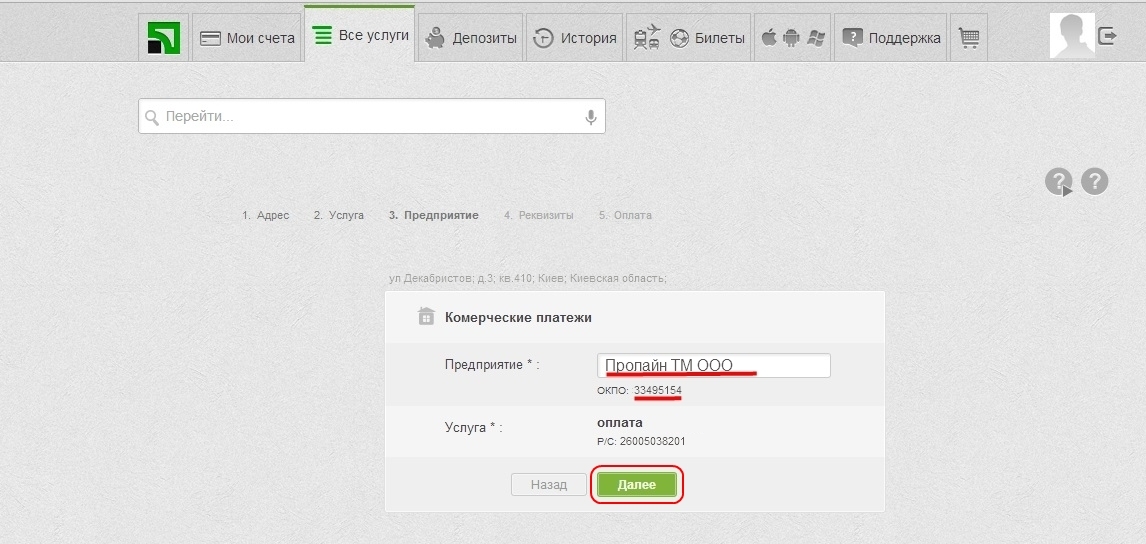Open the Поддержка tab
1146x544 pixels.
(890, 38)
